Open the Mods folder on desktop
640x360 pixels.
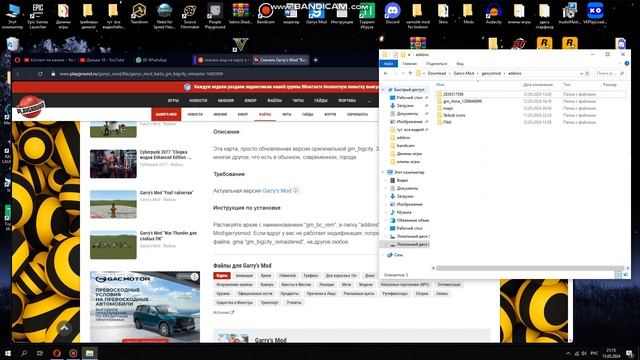[x=468, y=14]
